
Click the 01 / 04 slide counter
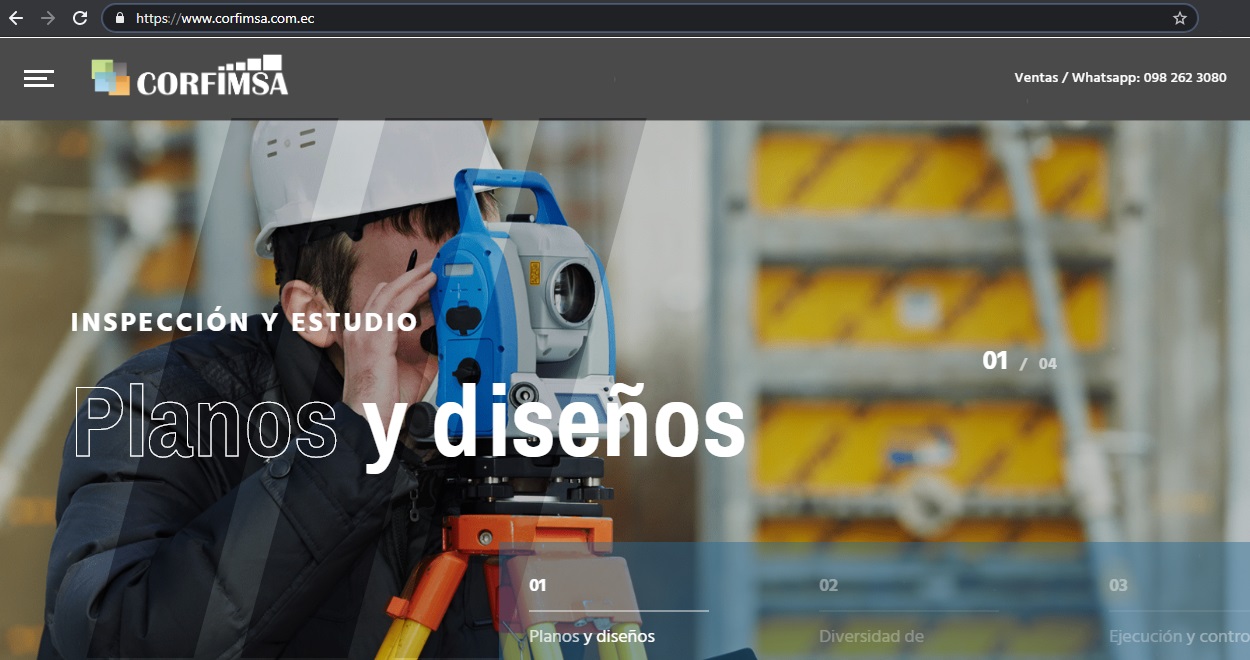[1019, 361]
